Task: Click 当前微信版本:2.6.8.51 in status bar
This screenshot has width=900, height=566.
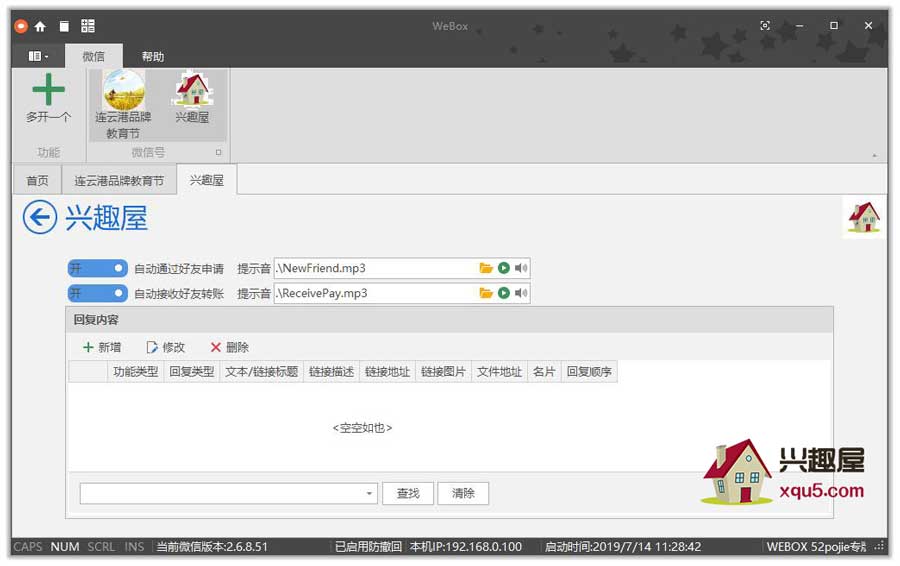Action: pos(212,546)
